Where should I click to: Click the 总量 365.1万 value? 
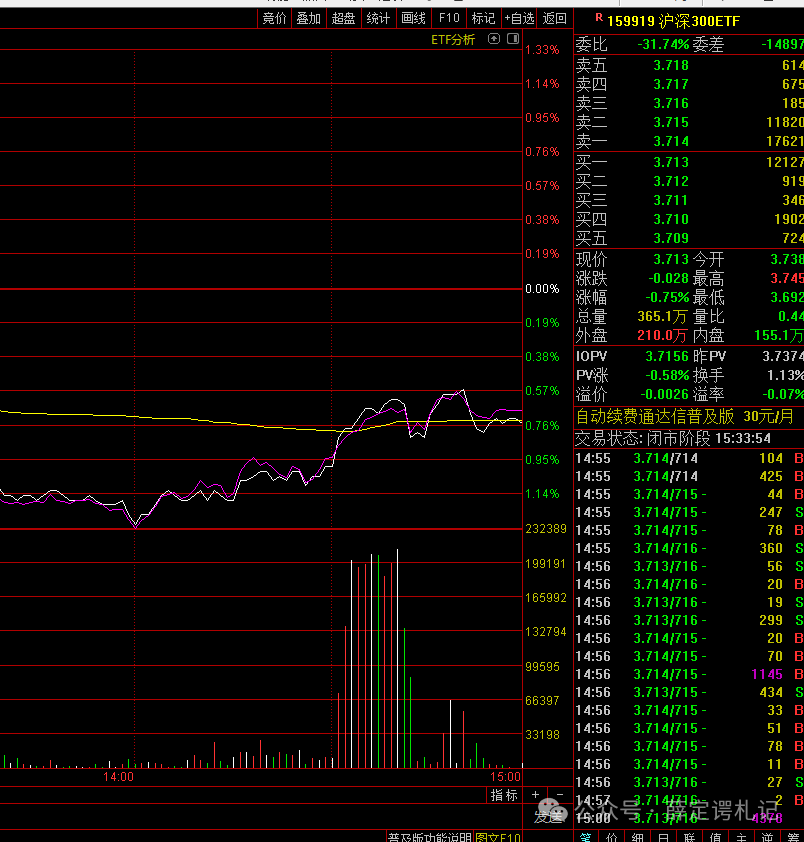coord(662,316)
